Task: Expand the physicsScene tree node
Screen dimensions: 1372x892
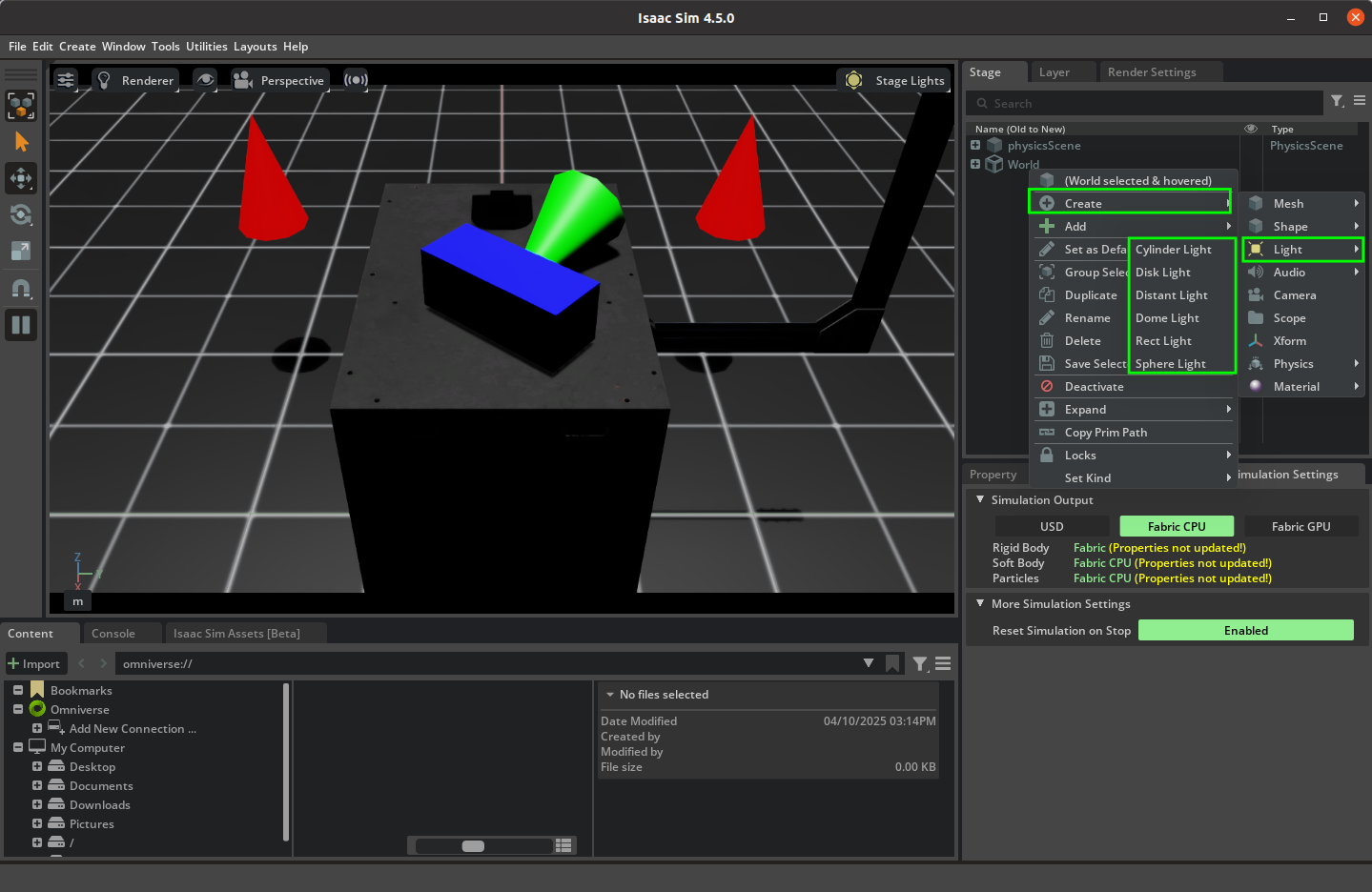Action: 975,146
